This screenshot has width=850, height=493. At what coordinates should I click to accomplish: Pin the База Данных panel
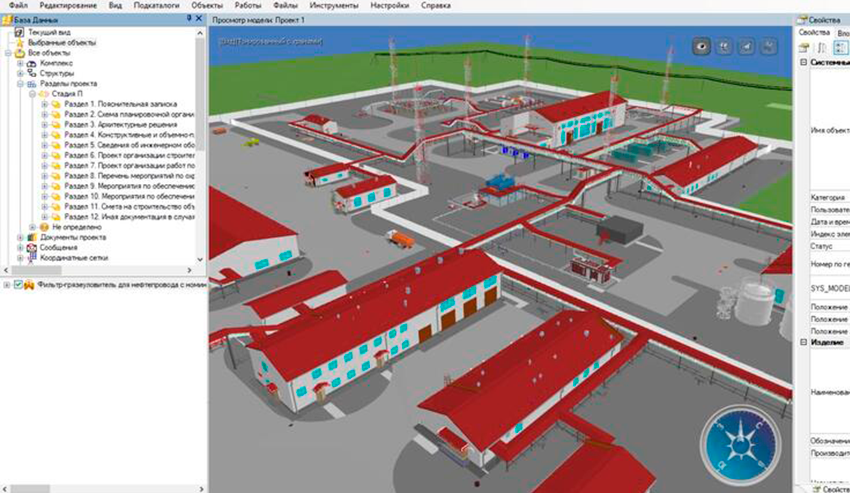click(189, 19)
